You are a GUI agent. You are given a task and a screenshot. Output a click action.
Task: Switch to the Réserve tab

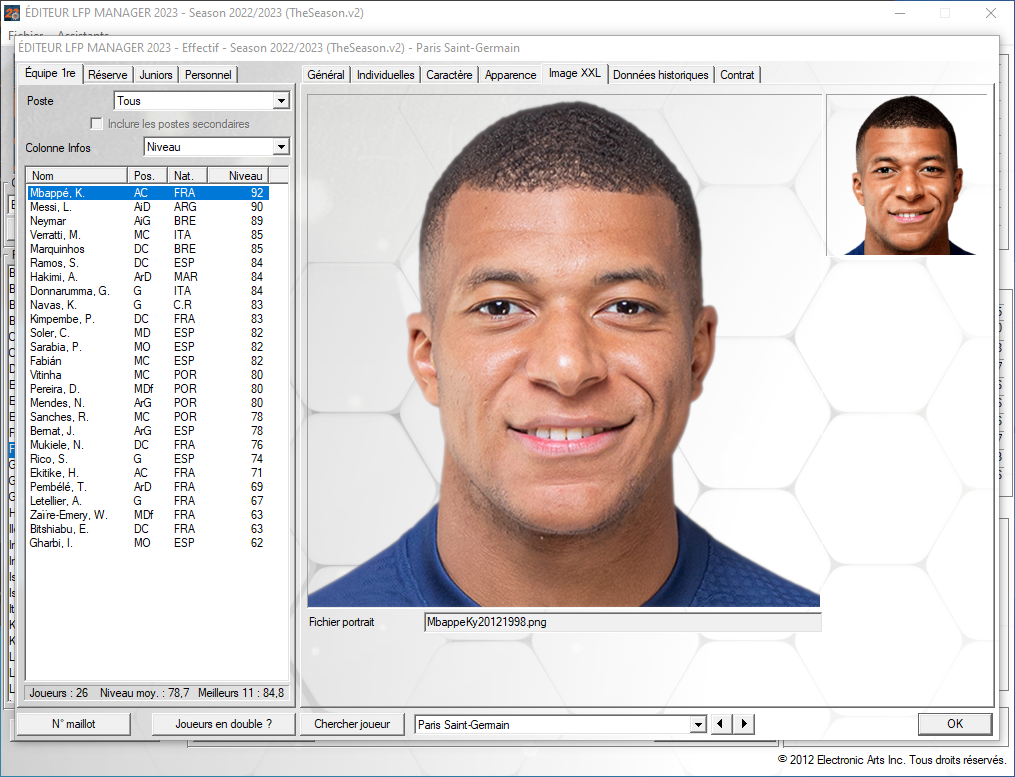107,74
